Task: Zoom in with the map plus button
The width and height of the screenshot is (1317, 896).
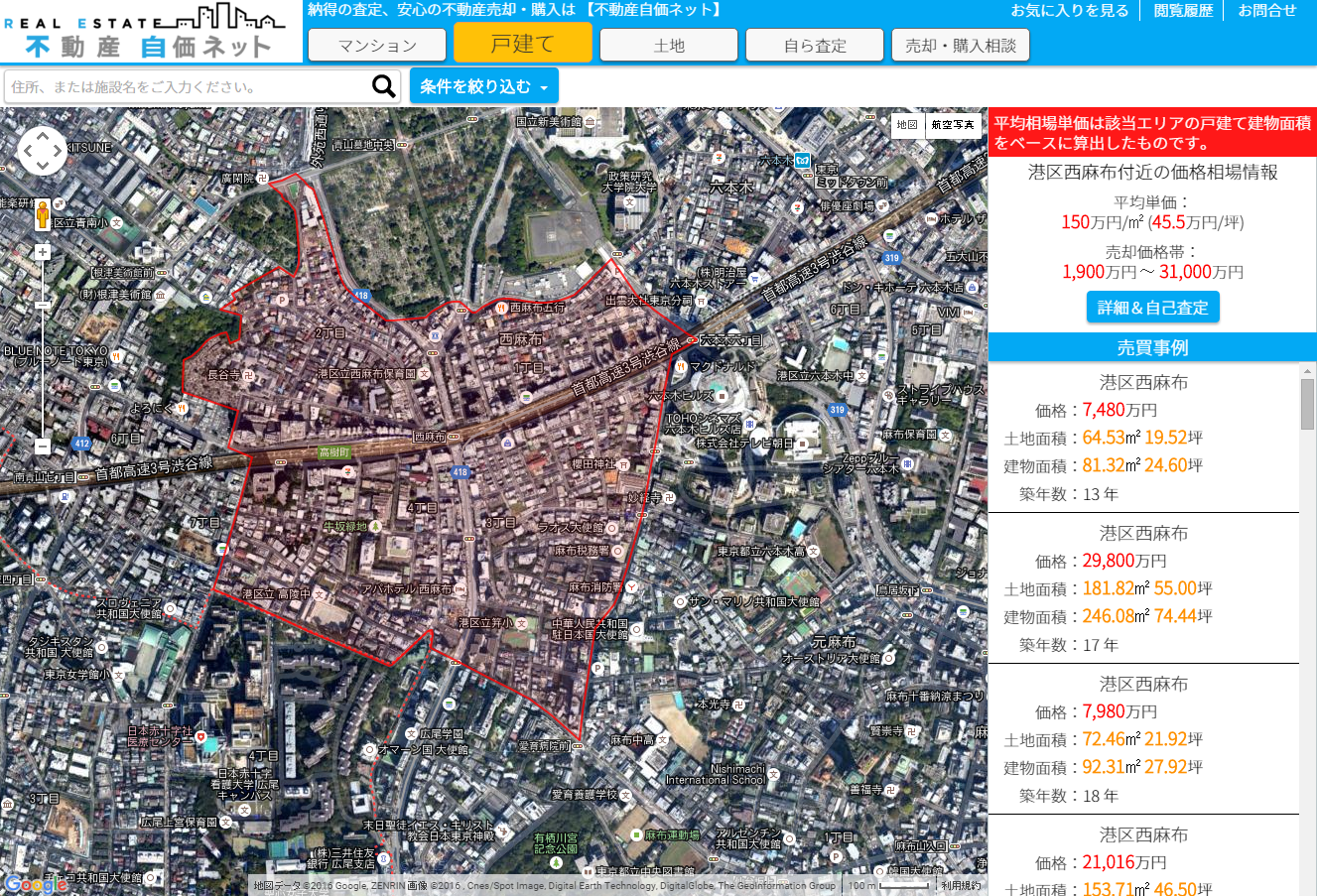Action: [43, 252]
